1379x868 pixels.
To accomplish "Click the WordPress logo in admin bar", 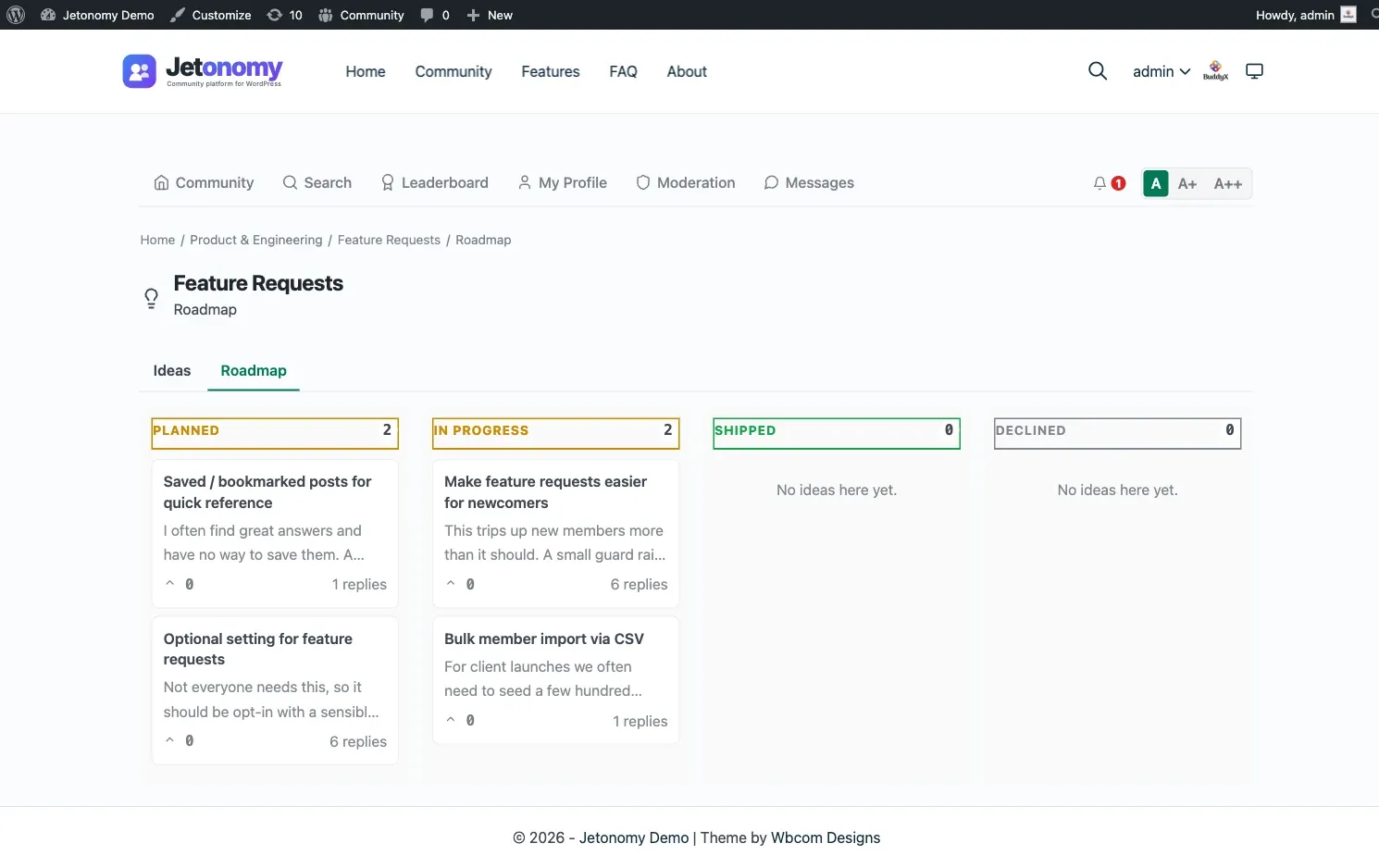I will pos(16,15).
